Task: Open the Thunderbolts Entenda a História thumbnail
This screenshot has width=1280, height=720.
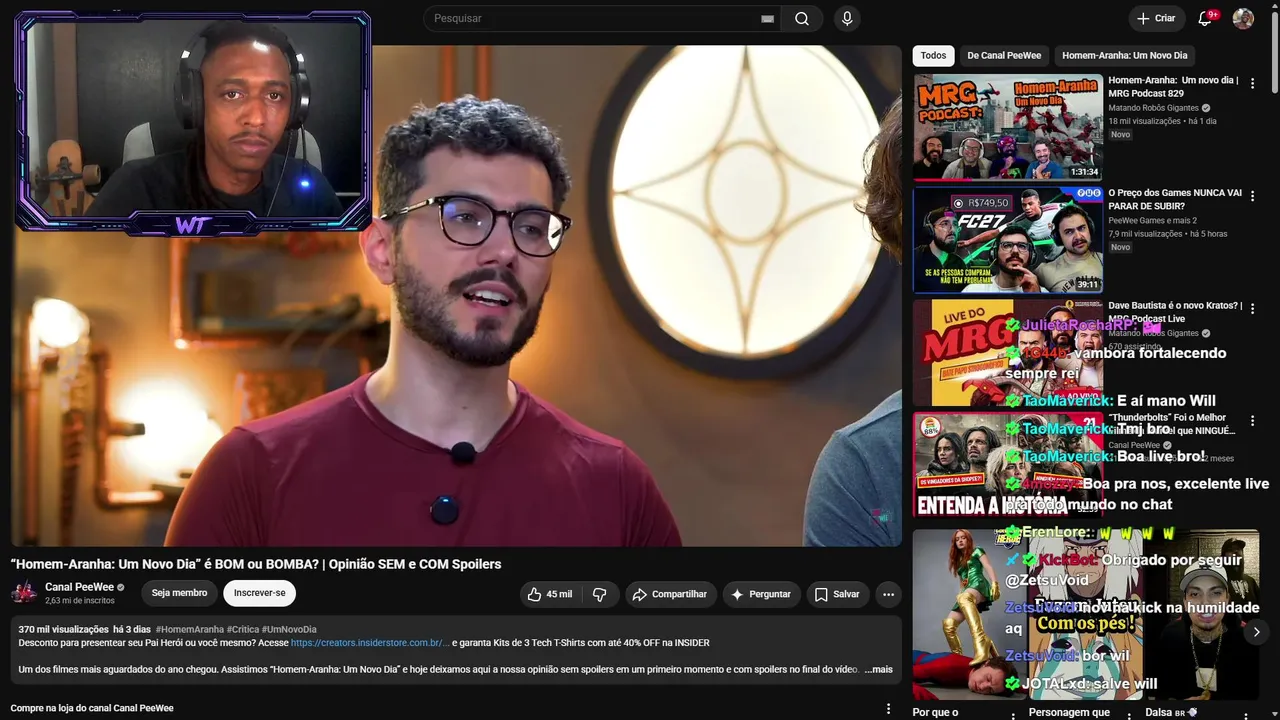Action: click(x=1008, y=465)
